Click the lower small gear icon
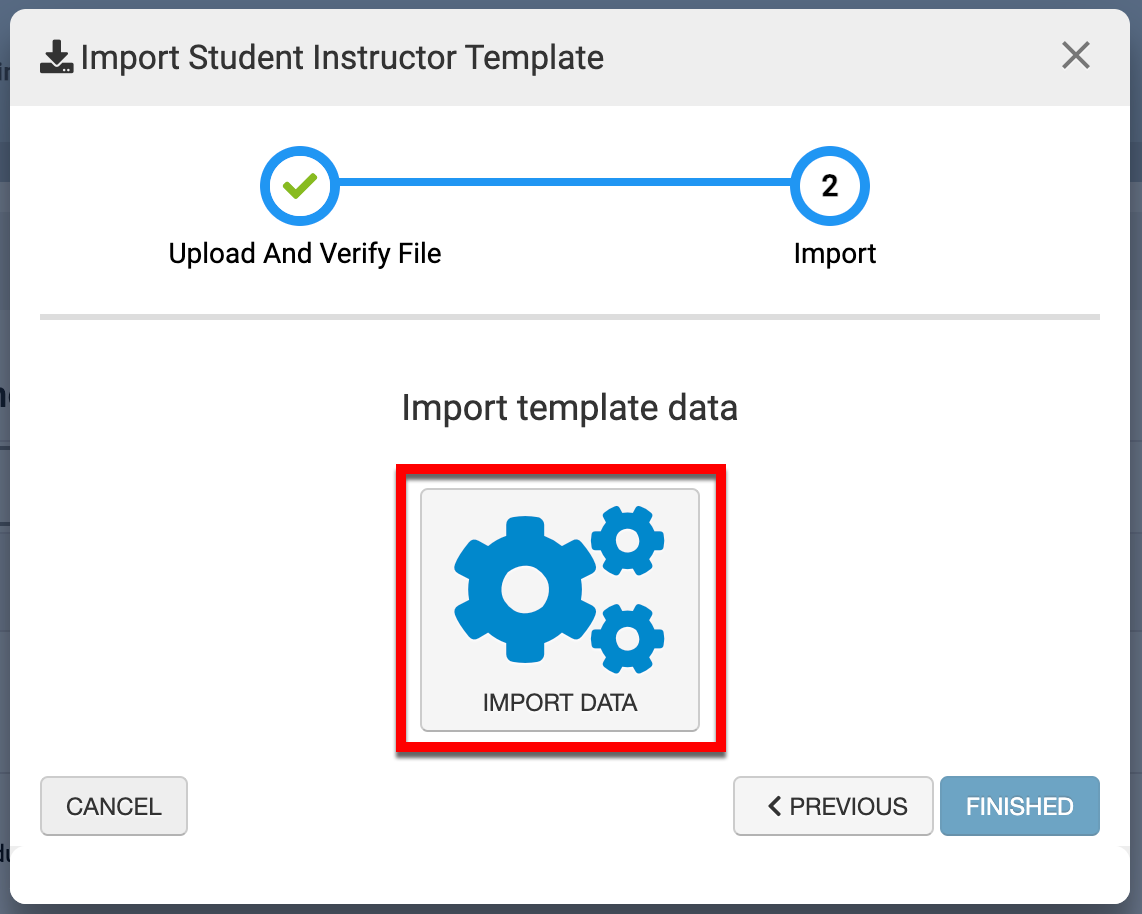This screenshot has height=914, width=1142. pos(628,637)
